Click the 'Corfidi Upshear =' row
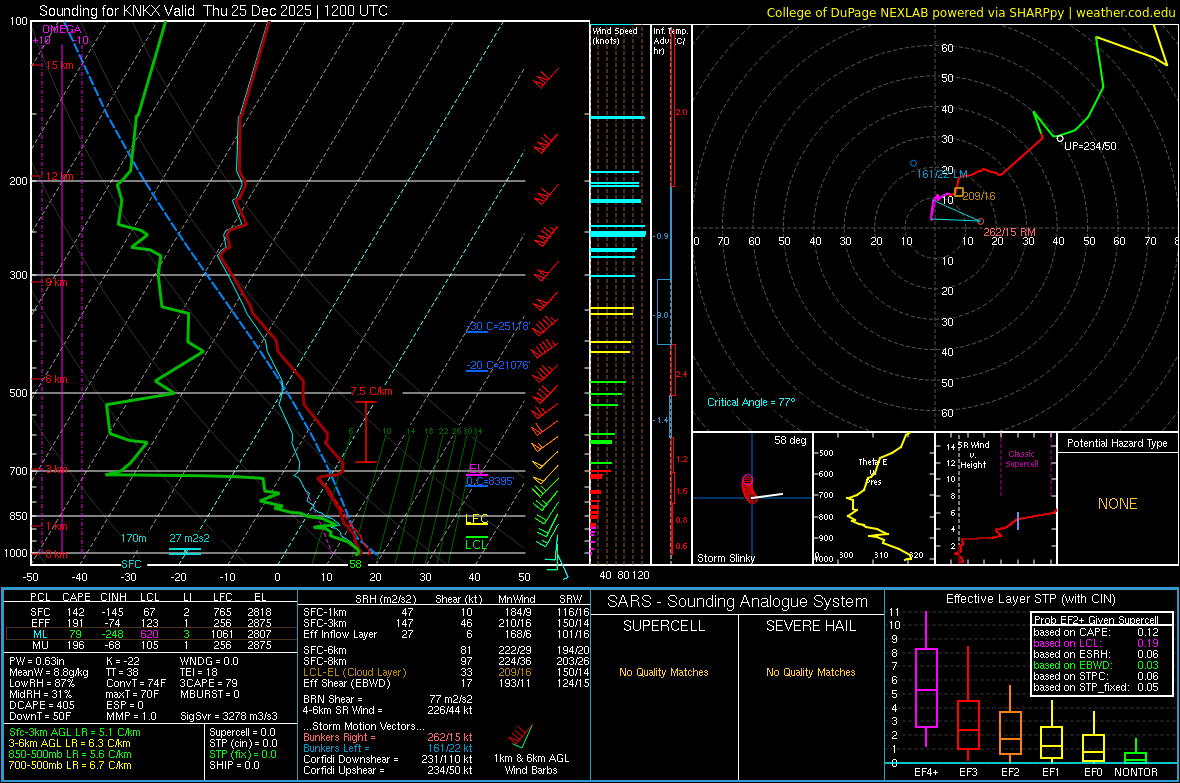The width and height of the screenshot is (1180, 783). pyautogui.click(x=388, y=770)
